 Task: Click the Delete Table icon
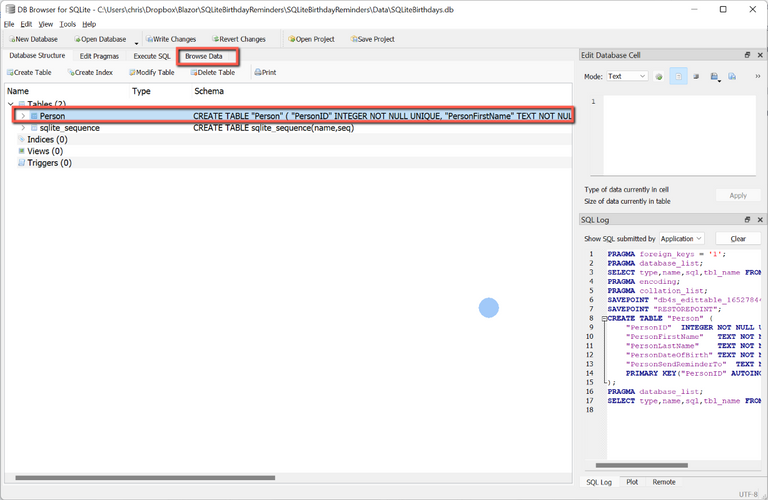(x=210, y=73)
